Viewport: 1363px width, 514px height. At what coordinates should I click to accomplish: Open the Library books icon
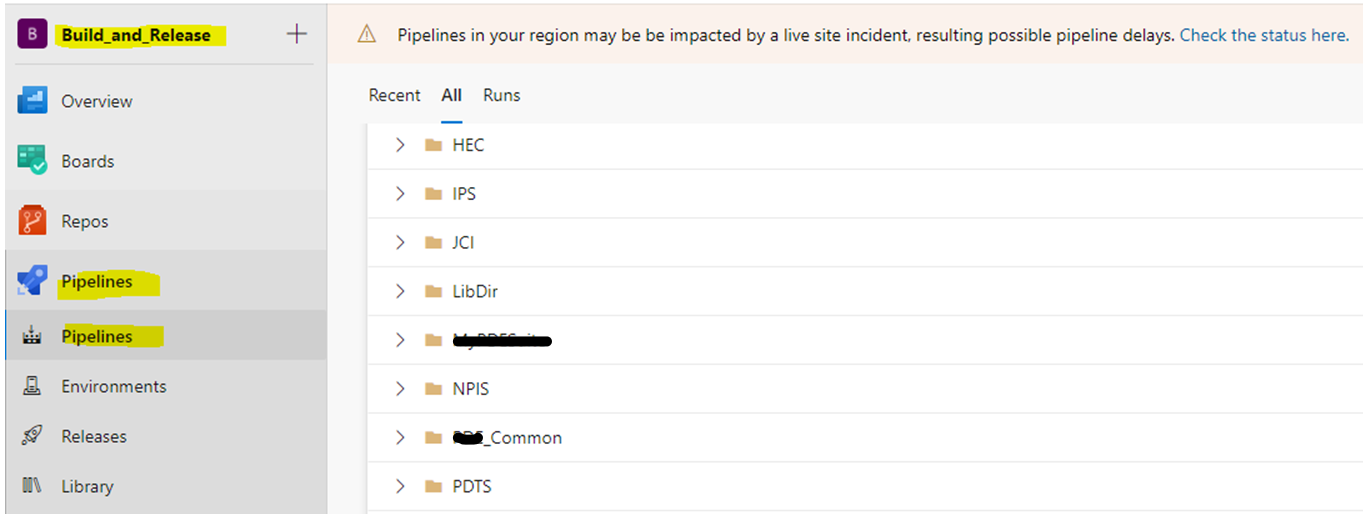[x=32, y=486]
